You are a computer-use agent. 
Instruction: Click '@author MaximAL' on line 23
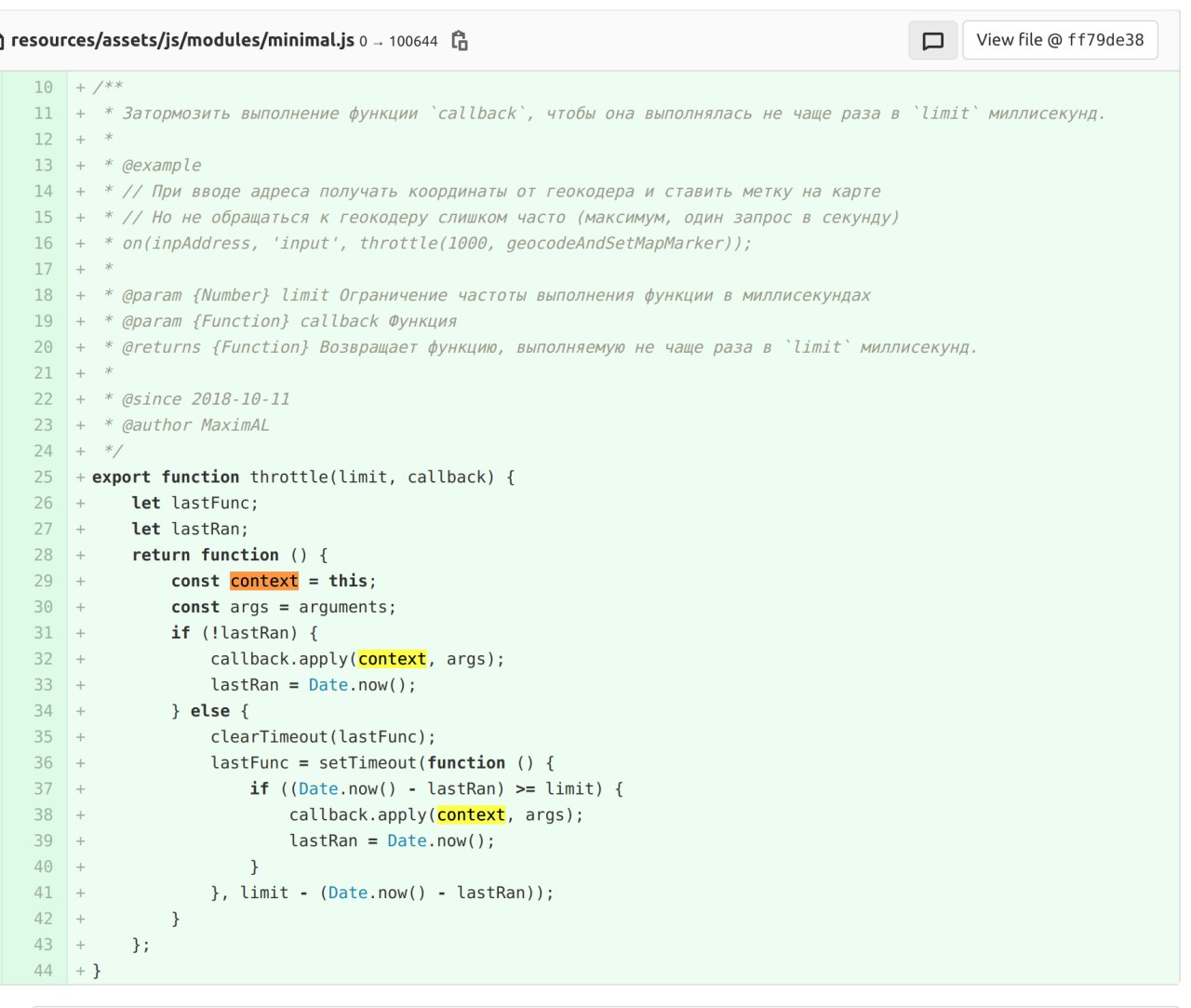(x=195, y=425)
